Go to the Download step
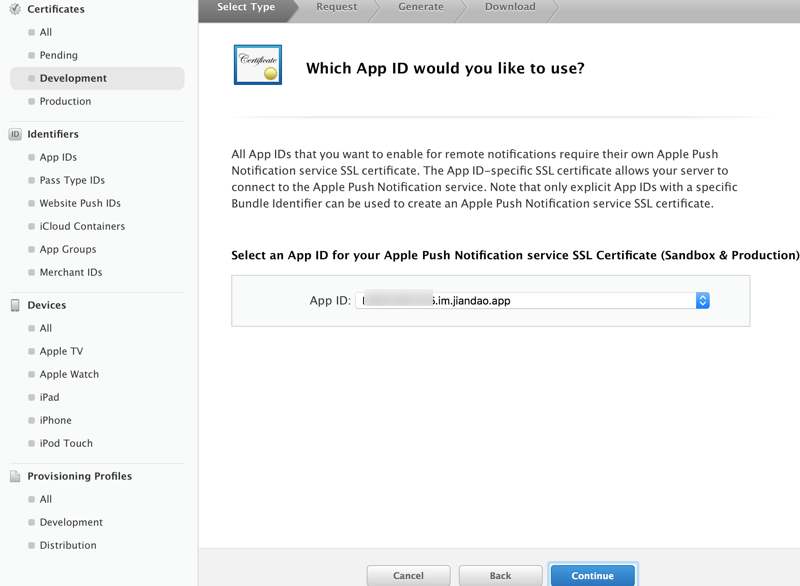Viewport: 800px width, 586px height. point(510,7)
